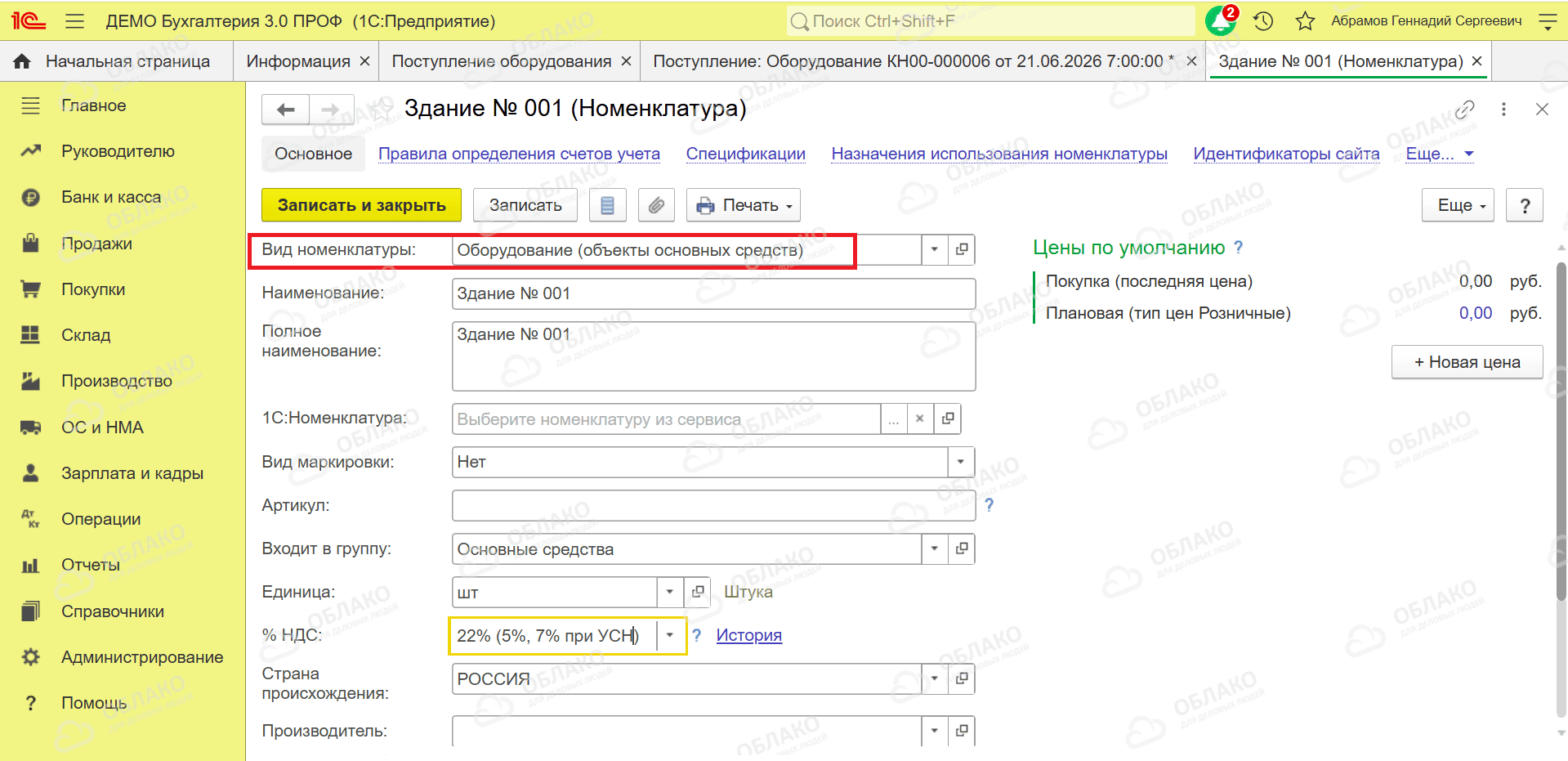This screenshot has height=761, width=1568.
Task: Open the 1C main menu hamburger icon
Action: (x=74, y=21)
